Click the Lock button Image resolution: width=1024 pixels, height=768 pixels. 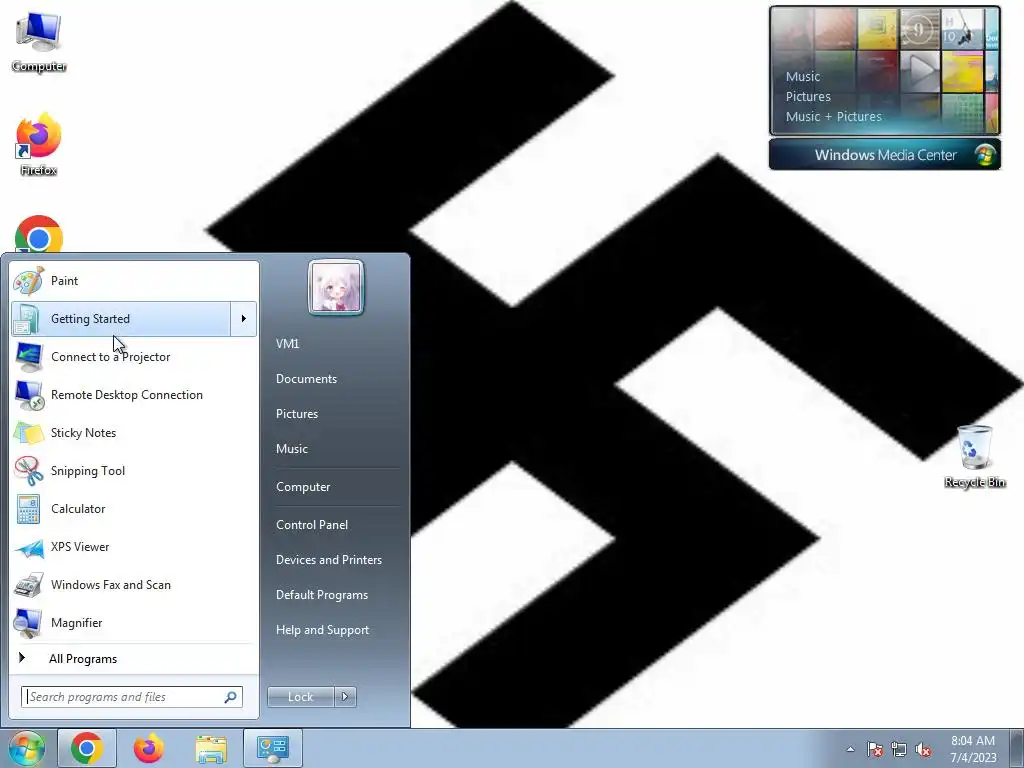tap(300, 697)
